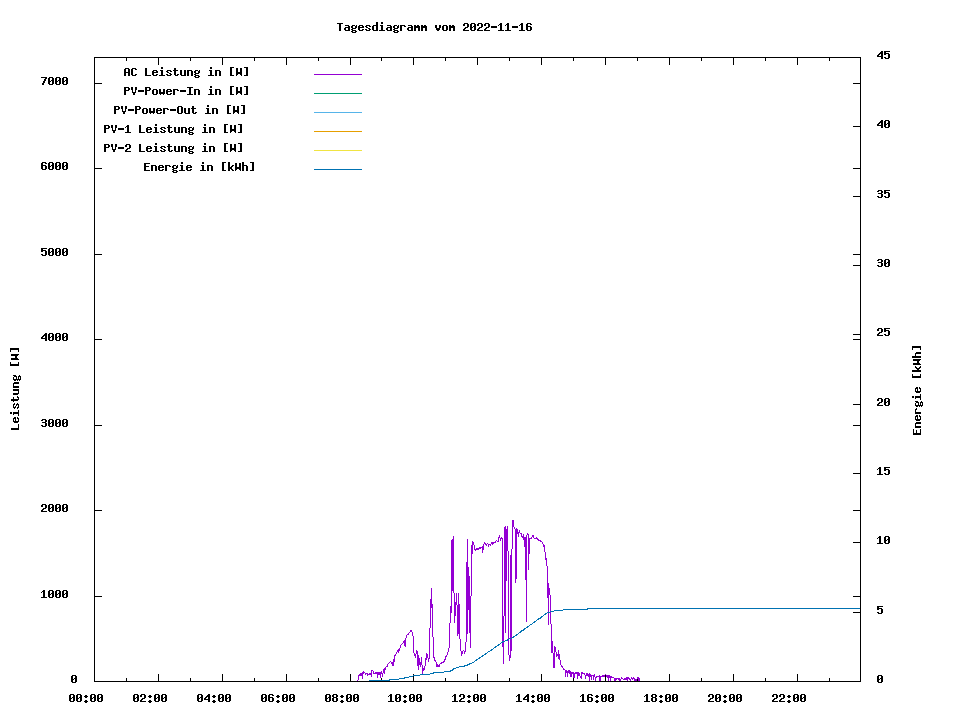The height and width of the screenshot is (720, 960).
Task: Click the 'PV-Power-Out in [W]' legend entry
Action: 180,110
